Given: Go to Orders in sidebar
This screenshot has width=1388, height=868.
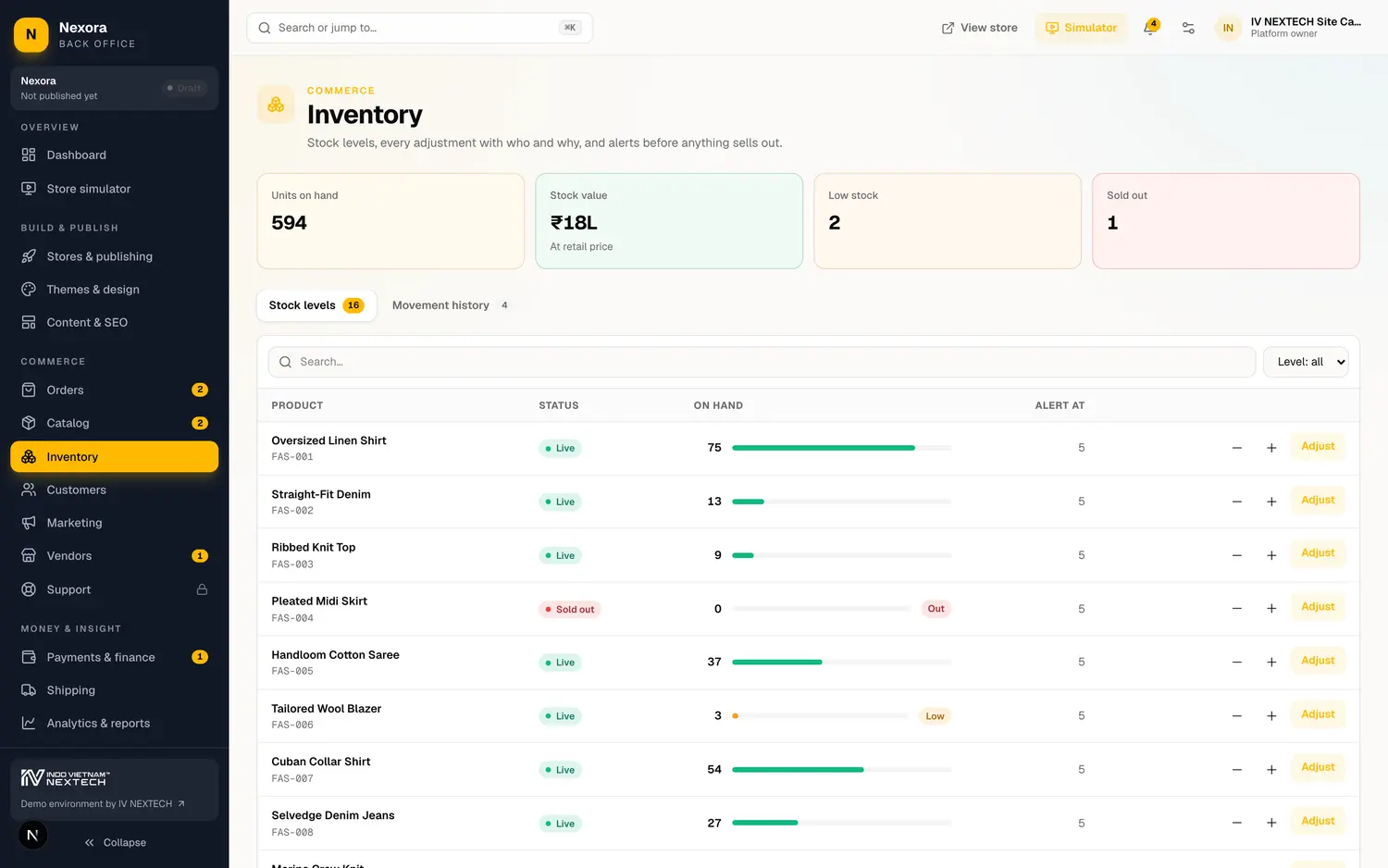Looking at the screenshot, I should (115, 391).
